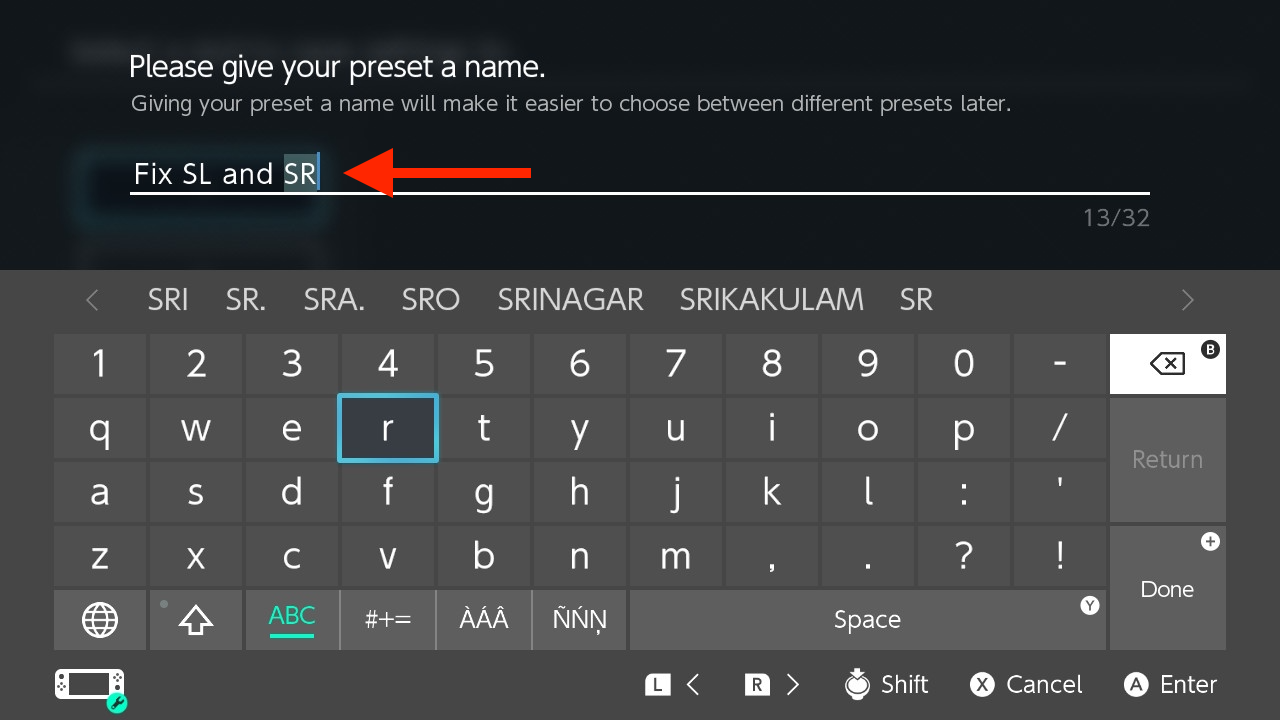Screen dimensions: 1280x720
Task: Tap the backspace delete key
Action: [1168, 364]
